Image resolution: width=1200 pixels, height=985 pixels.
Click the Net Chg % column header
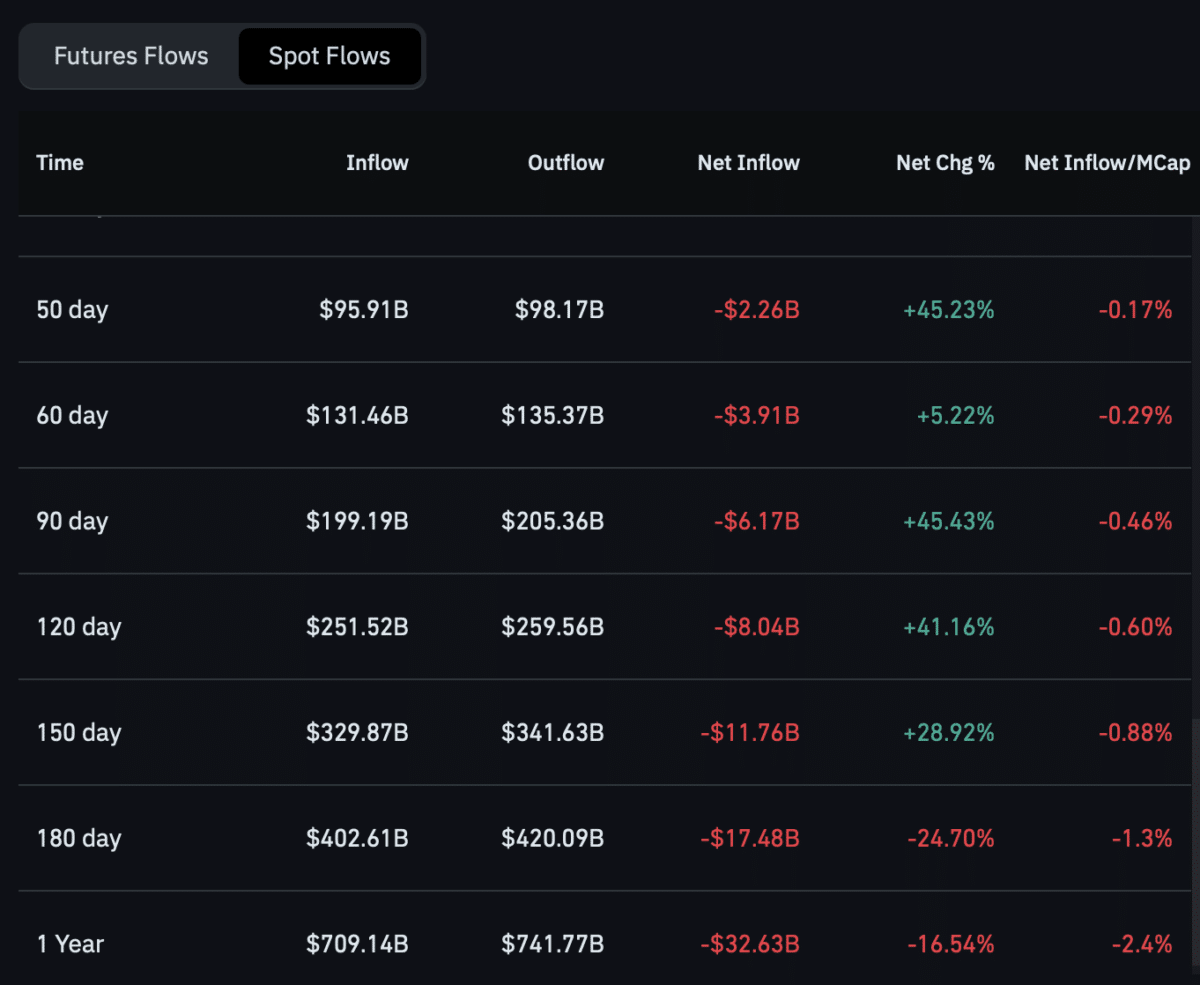tap(945, 163)
